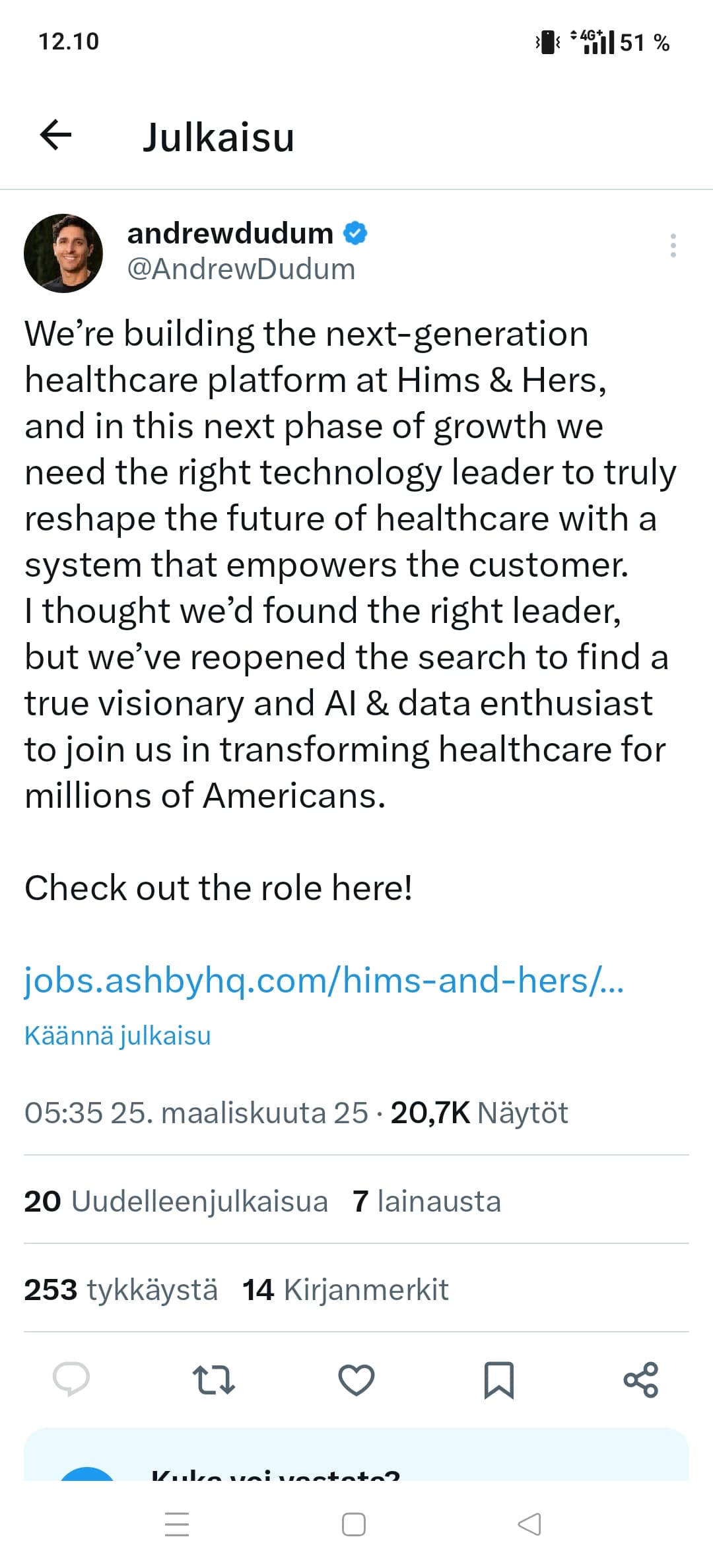Screen dimensions: 713x1568
Task: Open the jobs.ashbyhq.com link
Action: click(323, 981)
